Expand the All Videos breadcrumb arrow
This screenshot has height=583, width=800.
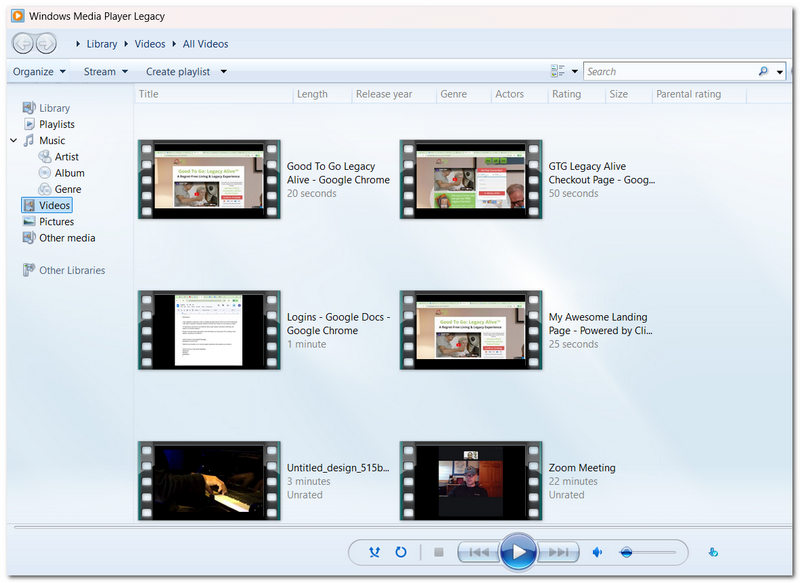(x=174, y=44)
